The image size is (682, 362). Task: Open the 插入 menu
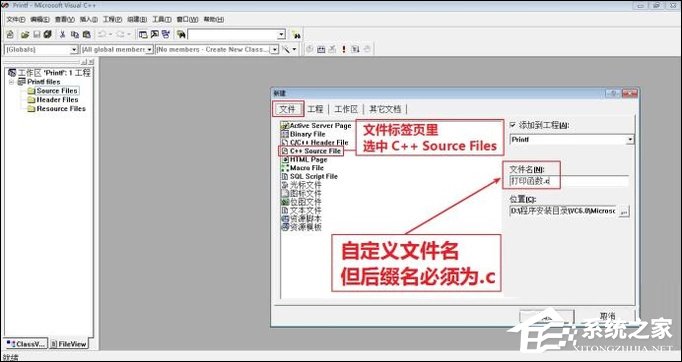point(89,19)
